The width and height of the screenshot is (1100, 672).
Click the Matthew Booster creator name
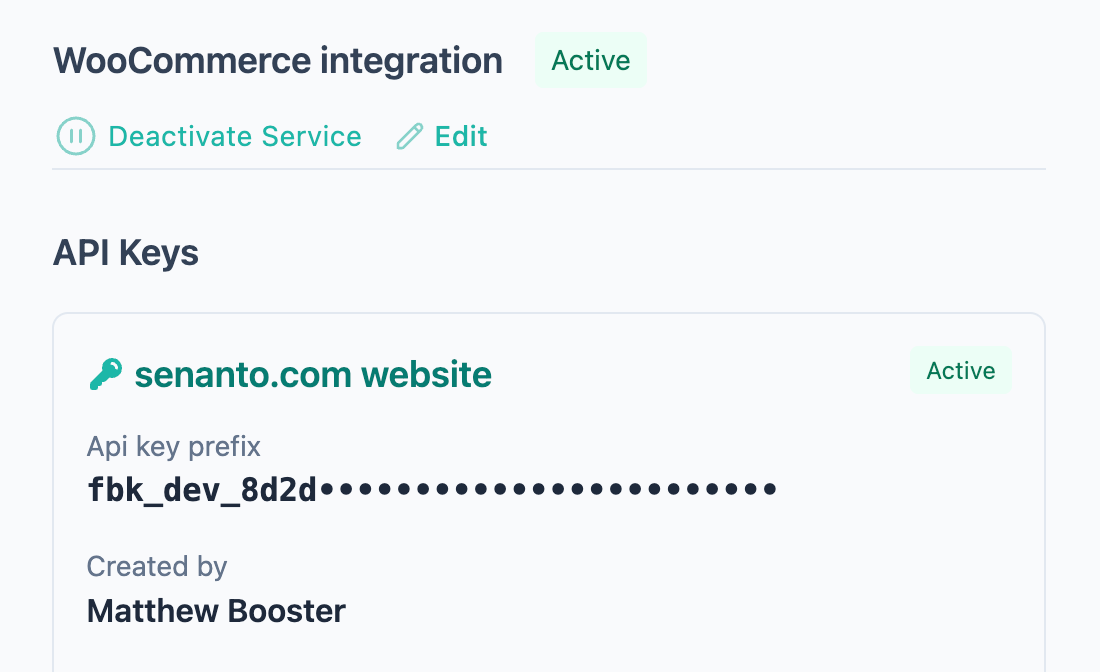click(x=216, y=611)
